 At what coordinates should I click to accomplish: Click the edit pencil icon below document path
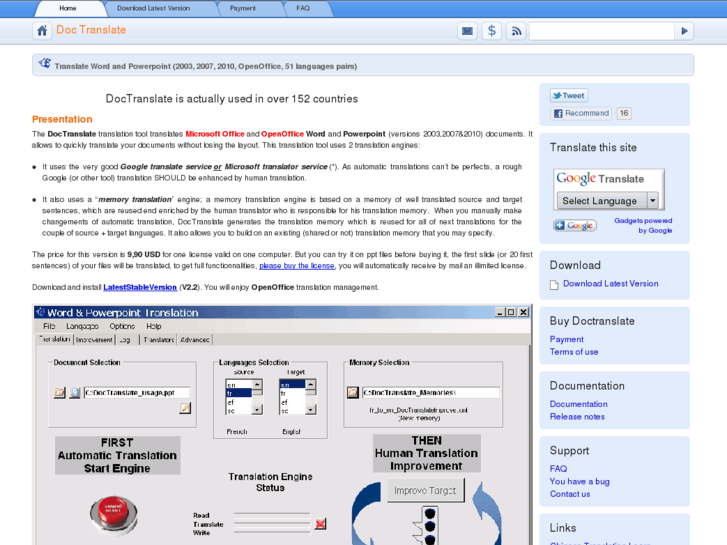tap(185, 408)
